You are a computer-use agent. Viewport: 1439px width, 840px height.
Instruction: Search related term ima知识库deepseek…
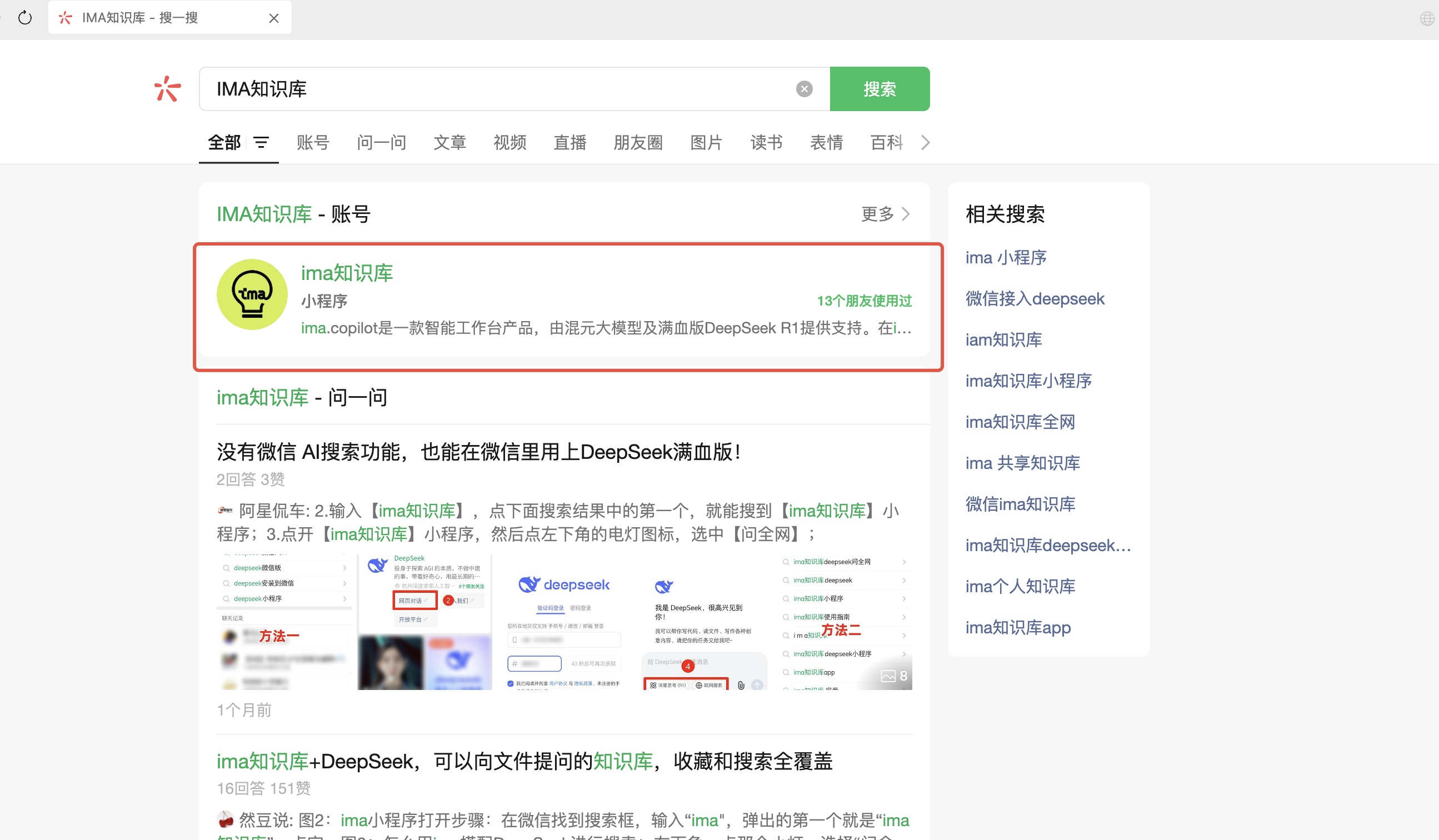point(1048,546)
